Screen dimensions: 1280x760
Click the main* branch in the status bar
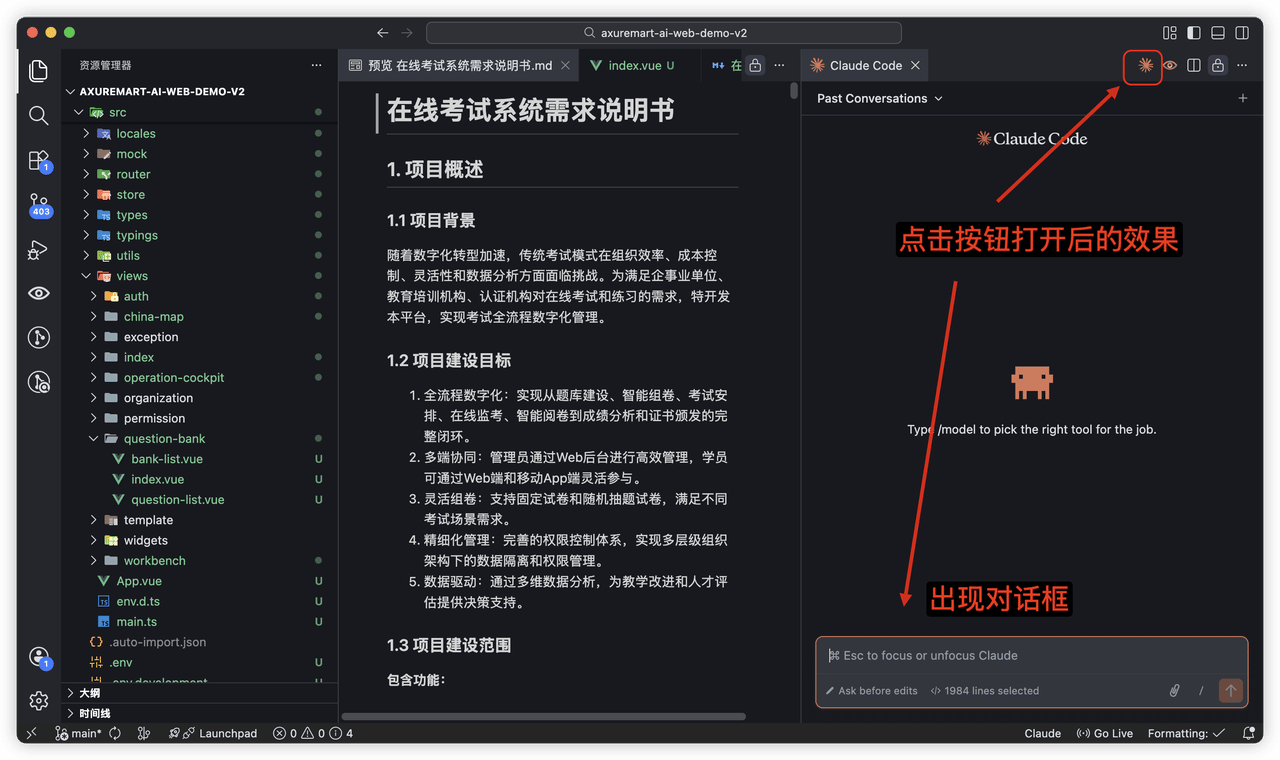click(80, 733)
